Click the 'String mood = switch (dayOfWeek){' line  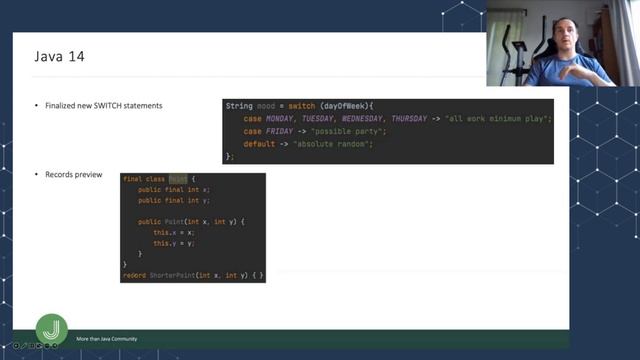click(x=299, y=106)
